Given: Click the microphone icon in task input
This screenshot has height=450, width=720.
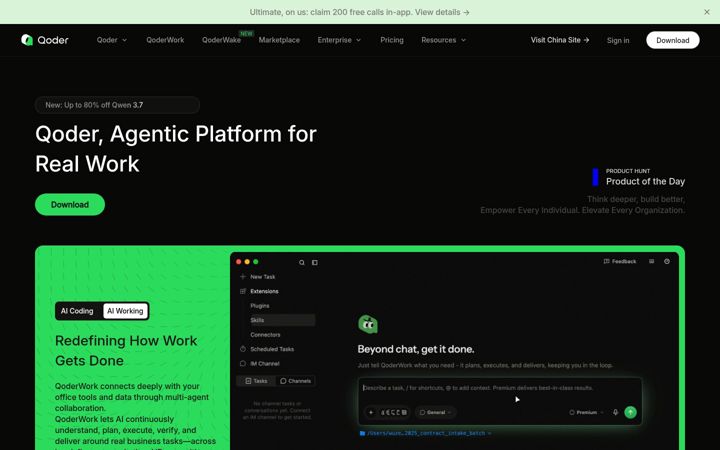Looking at the screenshot, I should click(615, 412).
